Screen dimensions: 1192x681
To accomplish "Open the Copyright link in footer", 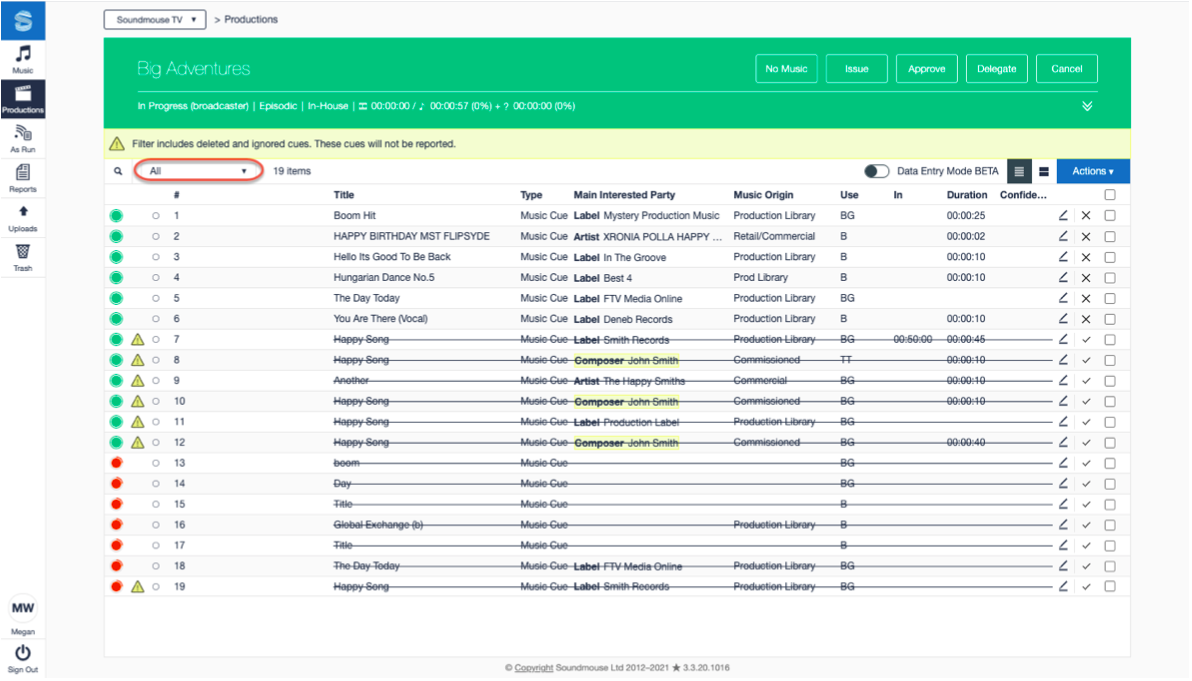I will click(x=534, y=667).
